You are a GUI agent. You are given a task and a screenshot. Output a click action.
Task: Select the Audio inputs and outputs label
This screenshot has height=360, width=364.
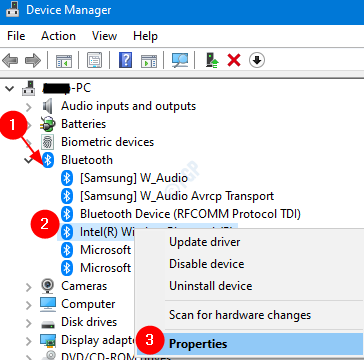coord(128,106)
